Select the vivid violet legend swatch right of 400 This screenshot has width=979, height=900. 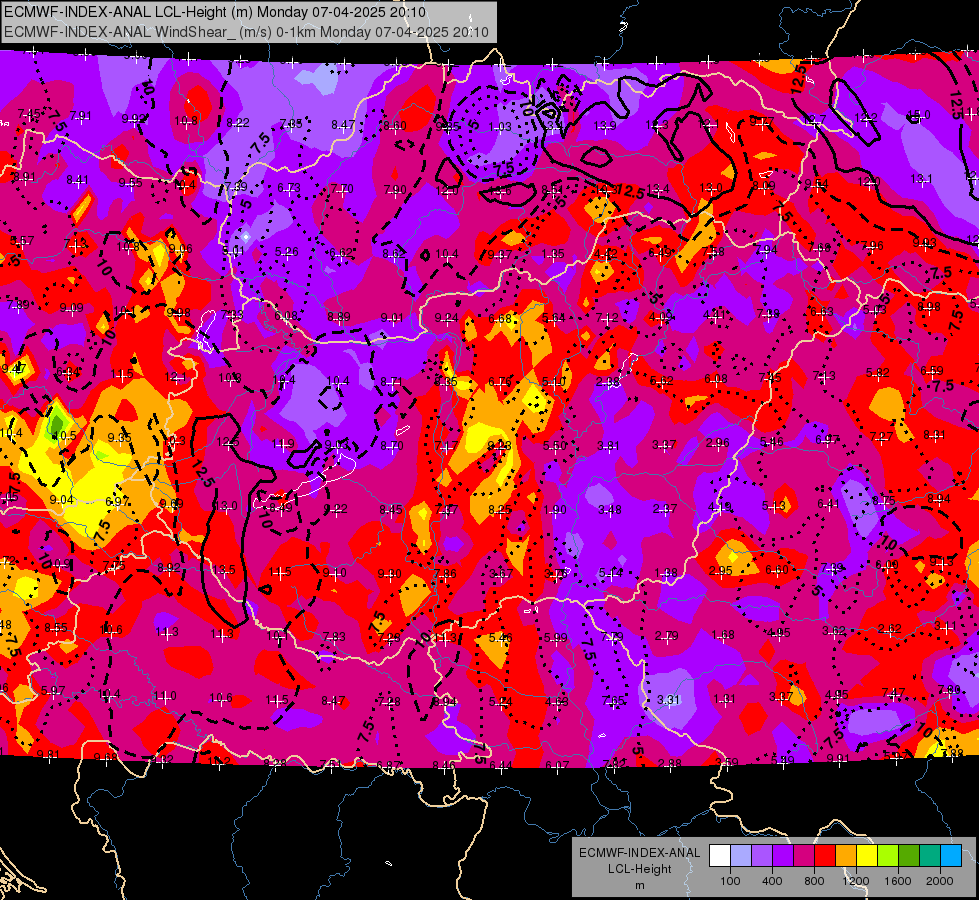point(783,855)
